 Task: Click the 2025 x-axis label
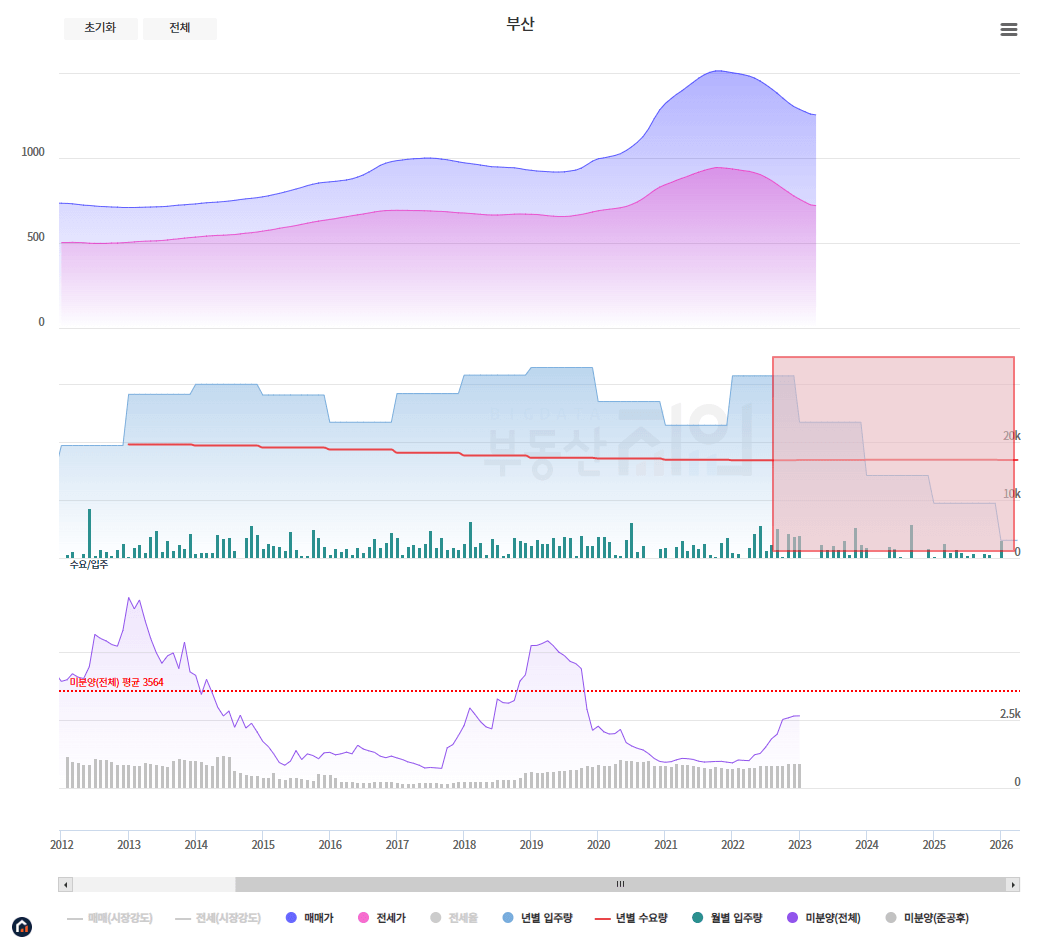click(934, 845)
